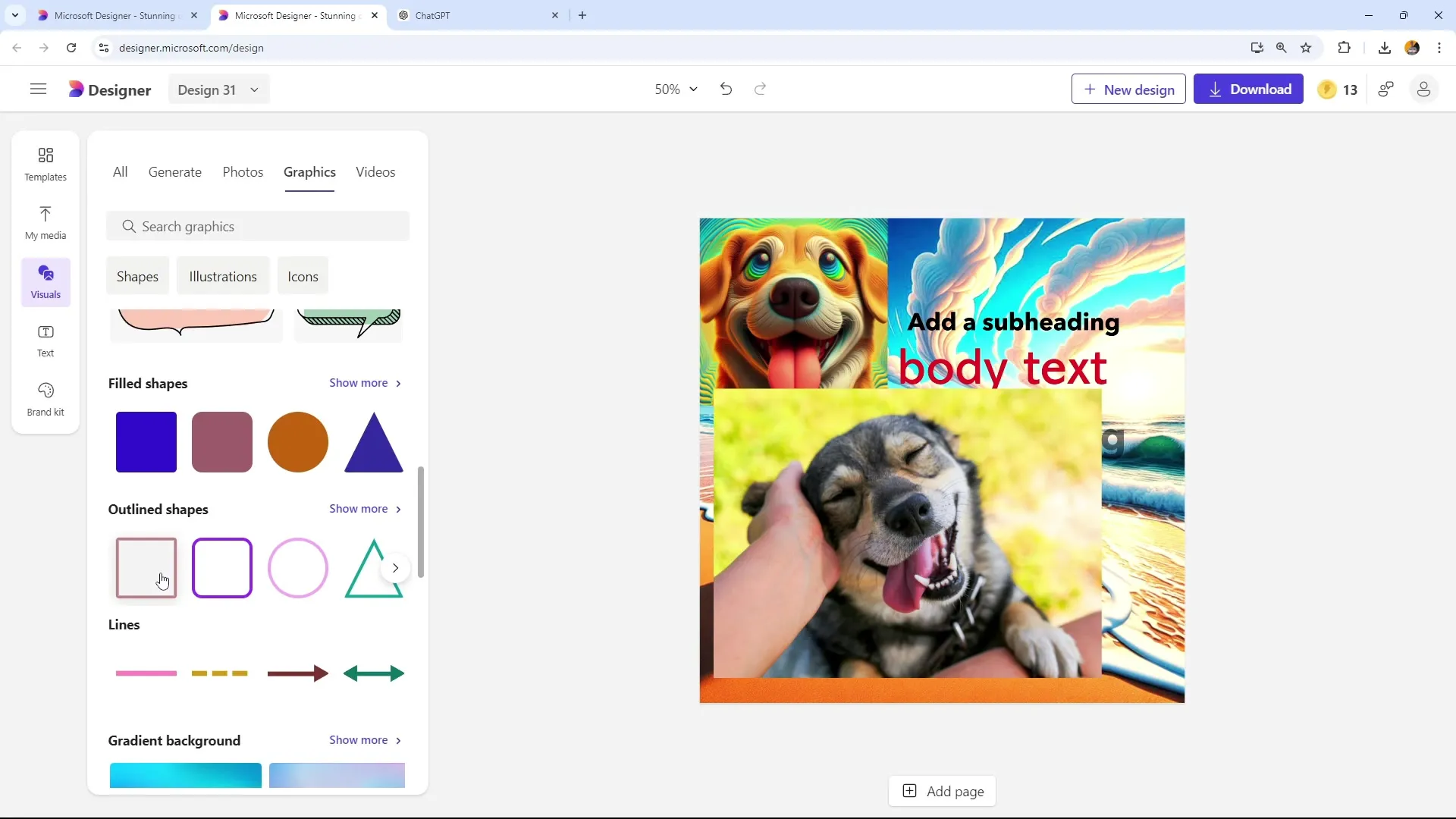This screenshot has height=819, width=1456.
Task: Open the 50% zoom dropdown
Action: [x=676, y=89]
